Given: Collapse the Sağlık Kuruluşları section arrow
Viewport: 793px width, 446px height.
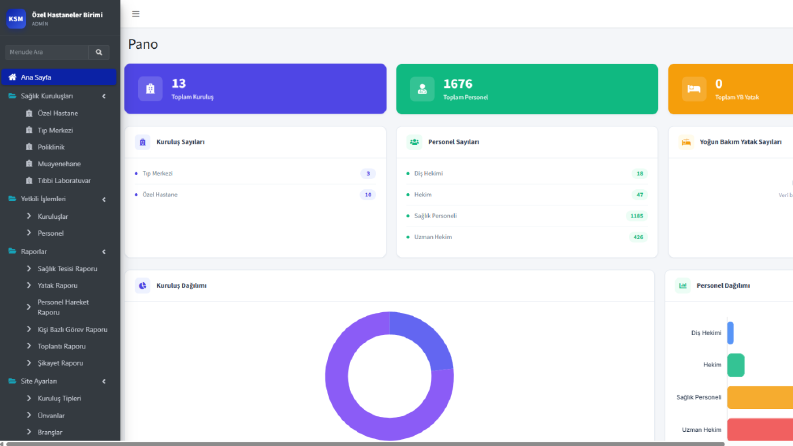Looking at the screenshot, I should click(104, 96).
